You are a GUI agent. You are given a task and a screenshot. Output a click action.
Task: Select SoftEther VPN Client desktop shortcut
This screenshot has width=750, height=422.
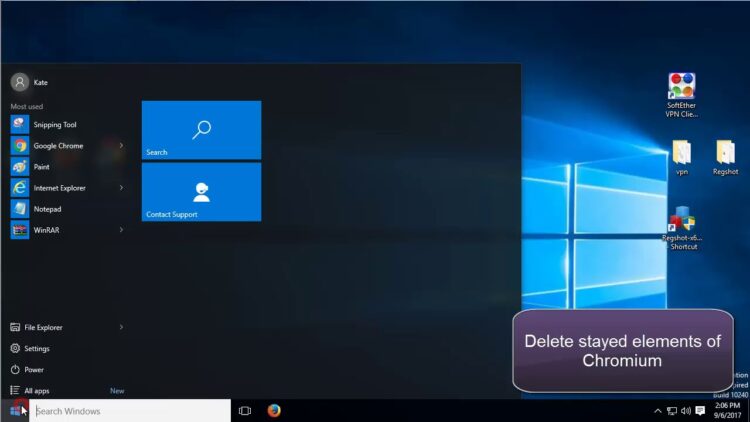coord(682,95)
